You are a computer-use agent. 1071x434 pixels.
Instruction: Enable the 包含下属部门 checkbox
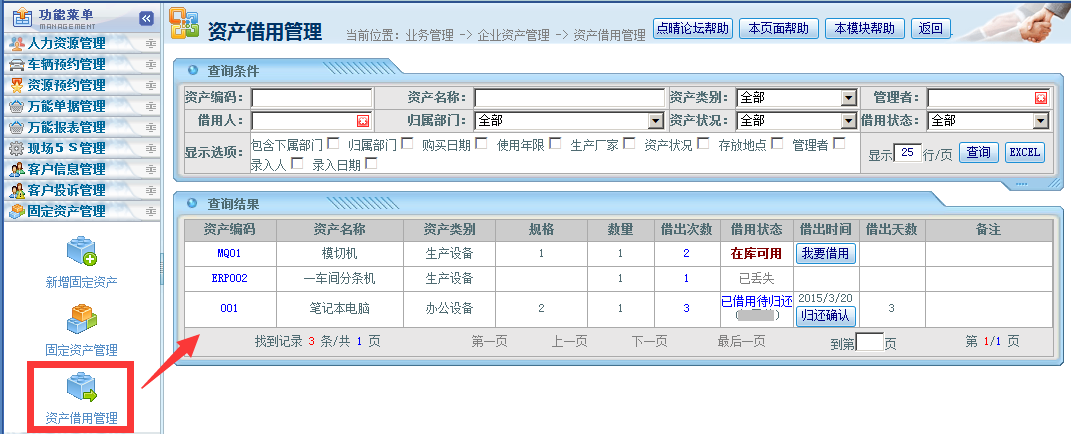[333, 144]
